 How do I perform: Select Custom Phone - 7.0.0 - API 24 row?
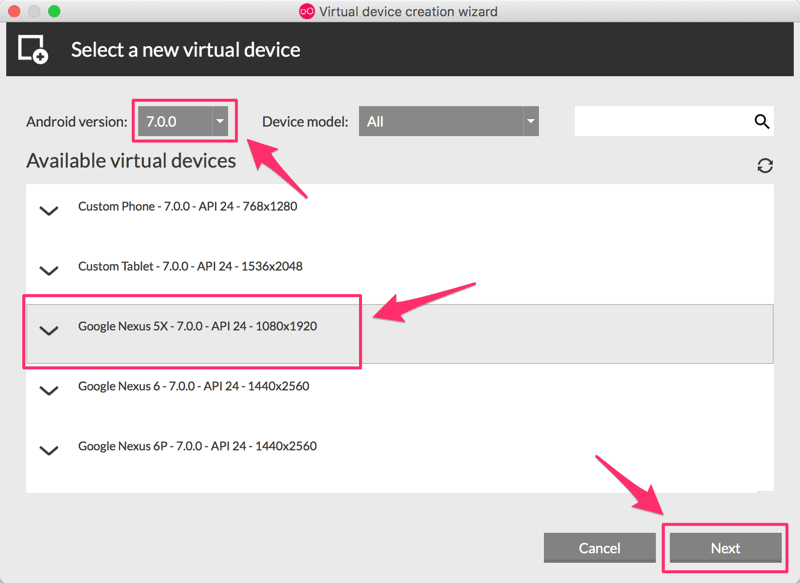coord(399,214)
